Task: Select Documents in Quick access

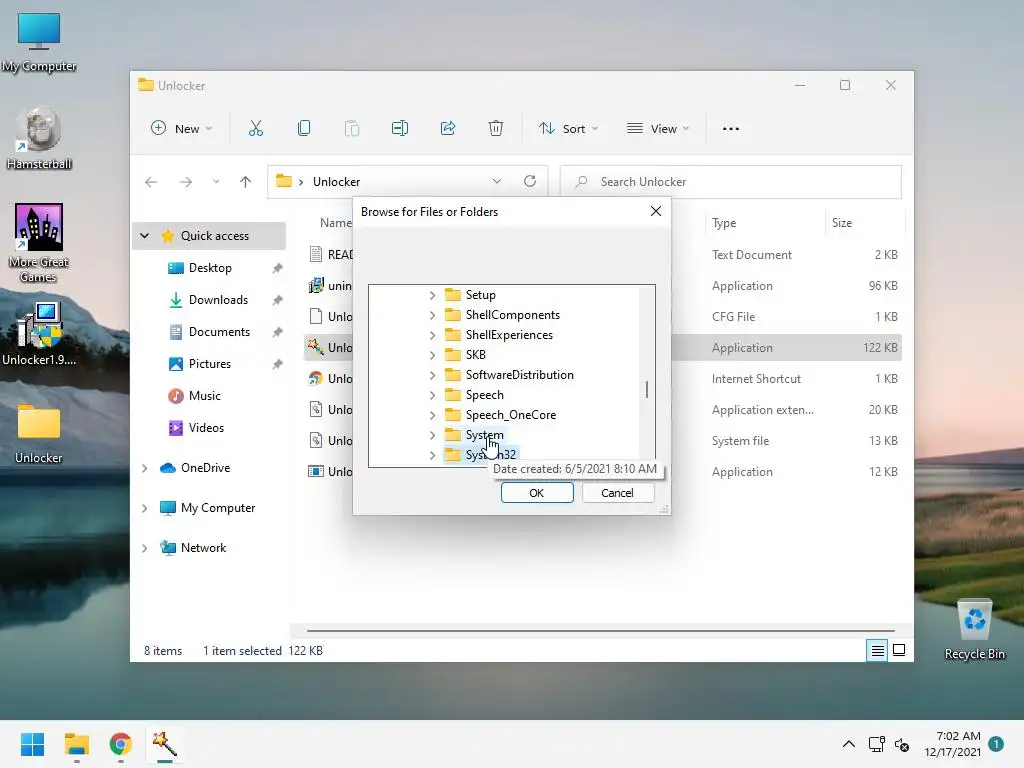Action: [x=219, y=332]
